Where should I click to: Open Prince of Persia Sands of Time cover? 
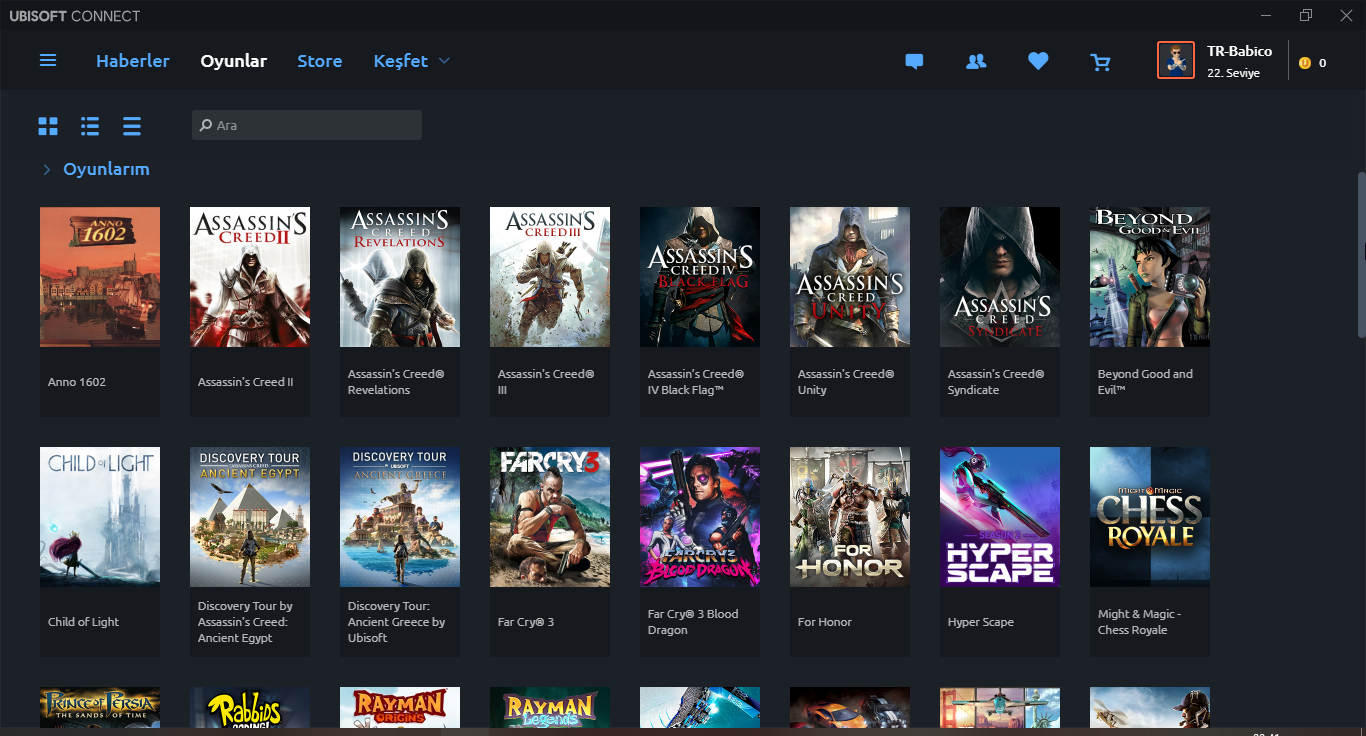tap(100, 707)
